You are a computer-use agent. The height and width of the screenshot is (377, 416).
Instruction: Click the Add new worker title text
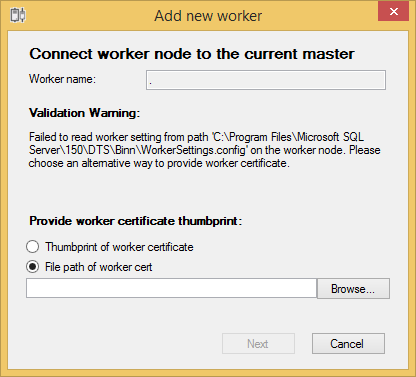pyautogui.click(x=208, y=16)
